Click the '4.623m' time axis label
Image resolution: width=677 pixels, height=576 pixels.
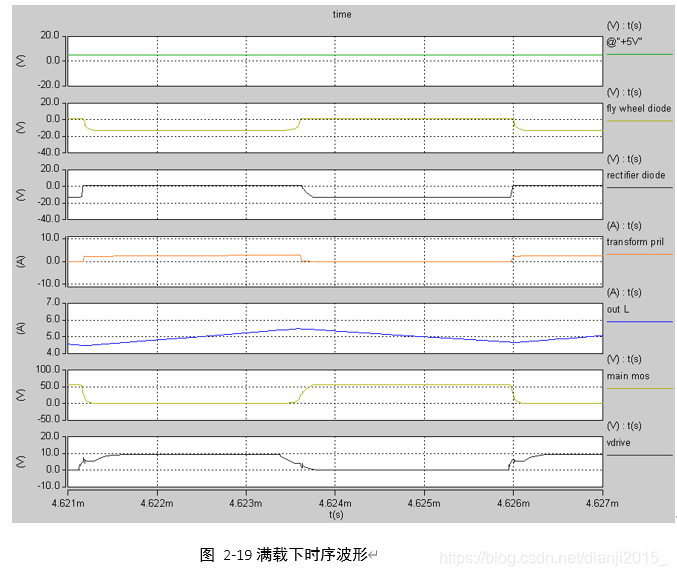(x=246, y=503)
